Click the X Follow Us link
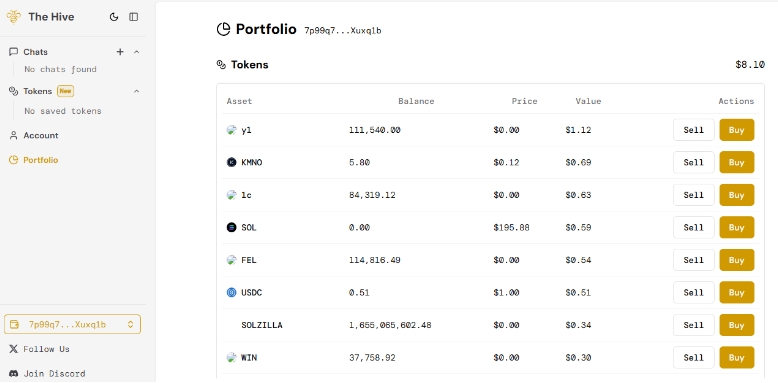Screen dimensions: 778x383 coord(40,349)
